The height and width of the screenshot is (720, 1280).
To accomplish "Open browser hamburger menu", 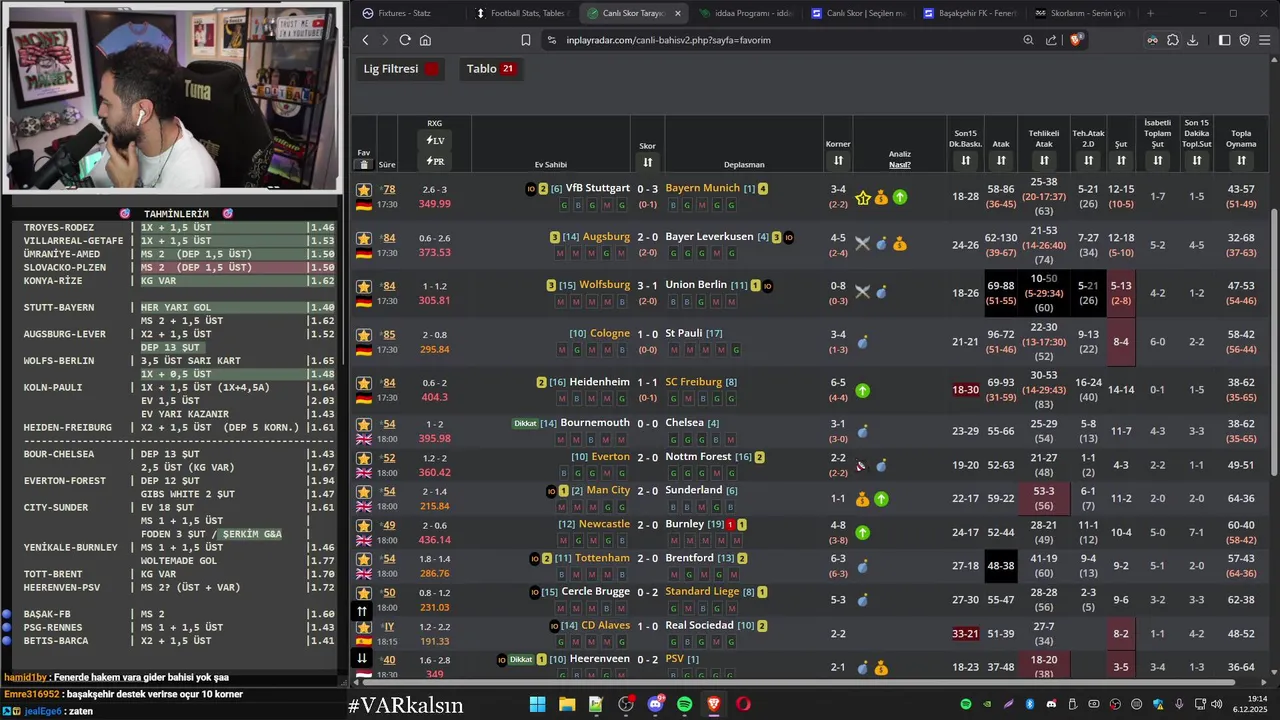I will [x=1265, y=40].
